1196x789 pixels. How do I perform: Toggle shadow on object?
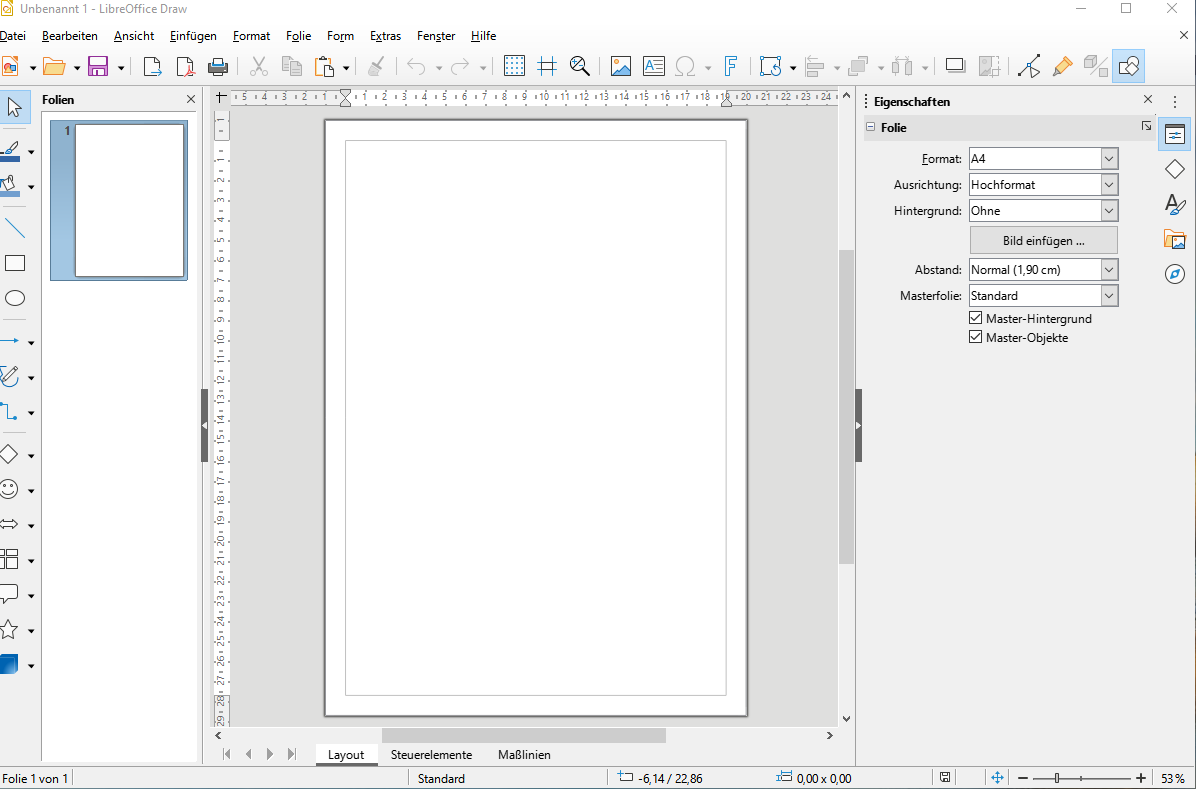pos(955,66)
